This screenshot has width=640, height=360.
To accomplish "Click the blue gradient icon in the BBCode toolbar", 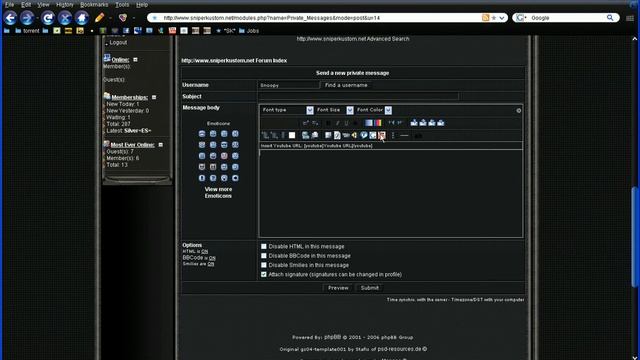I will click(x=369, y=122).
